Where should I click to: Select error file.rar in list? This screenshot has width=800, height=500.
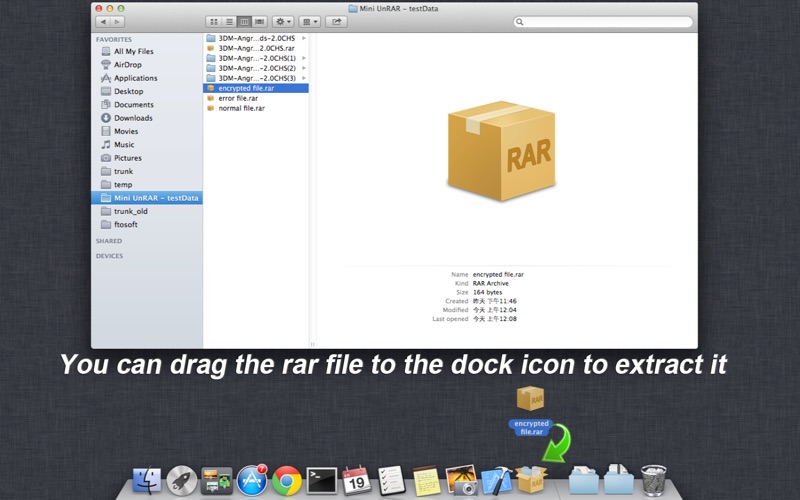(256, 98)
